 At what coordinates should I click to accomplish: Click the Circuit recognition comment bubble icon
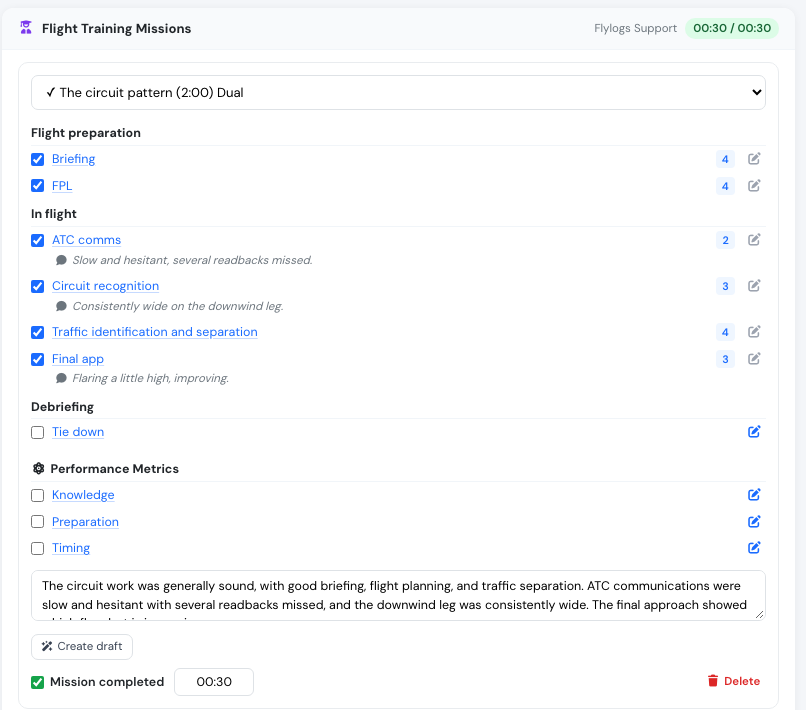pos(61,306)
